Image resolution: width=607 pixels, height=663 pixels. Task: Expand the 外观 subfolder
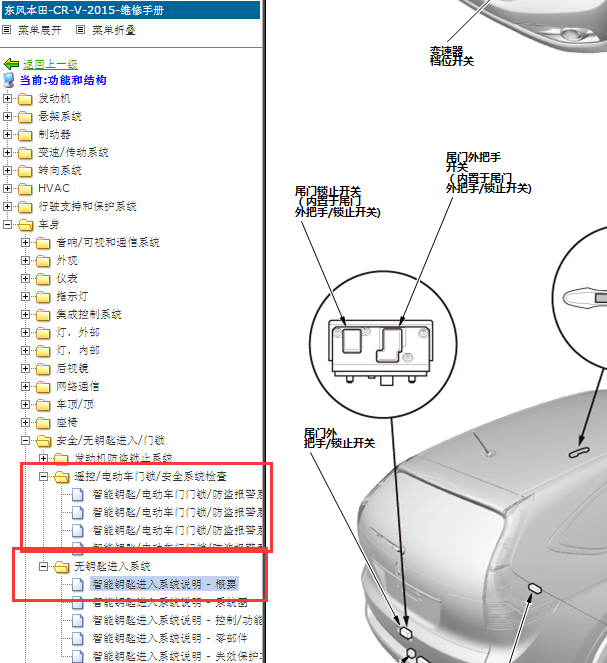click(25, 260)
